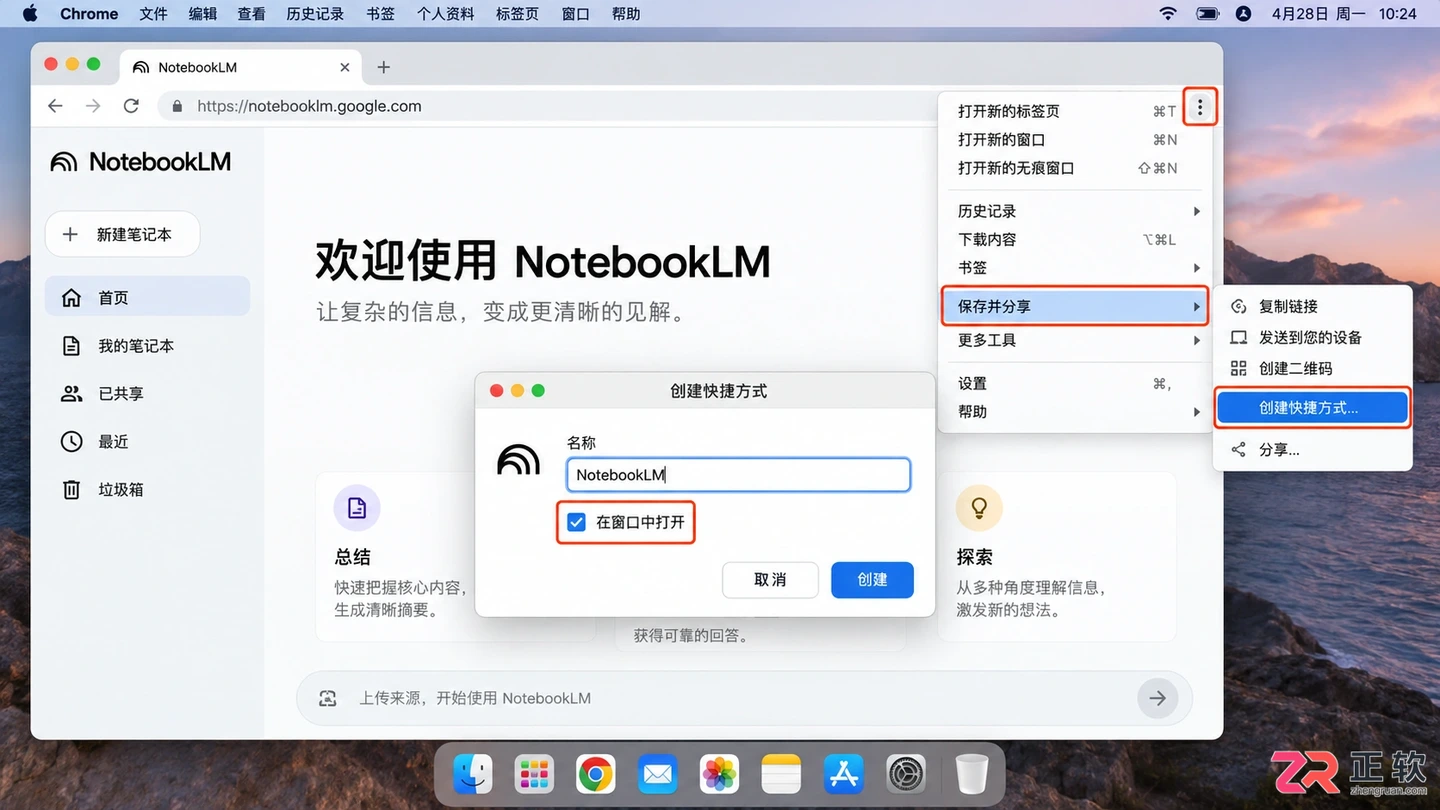Choose 复制链接 in the submenu
The width and height of the screenshot is (1440, 810).
(1312, 306)
